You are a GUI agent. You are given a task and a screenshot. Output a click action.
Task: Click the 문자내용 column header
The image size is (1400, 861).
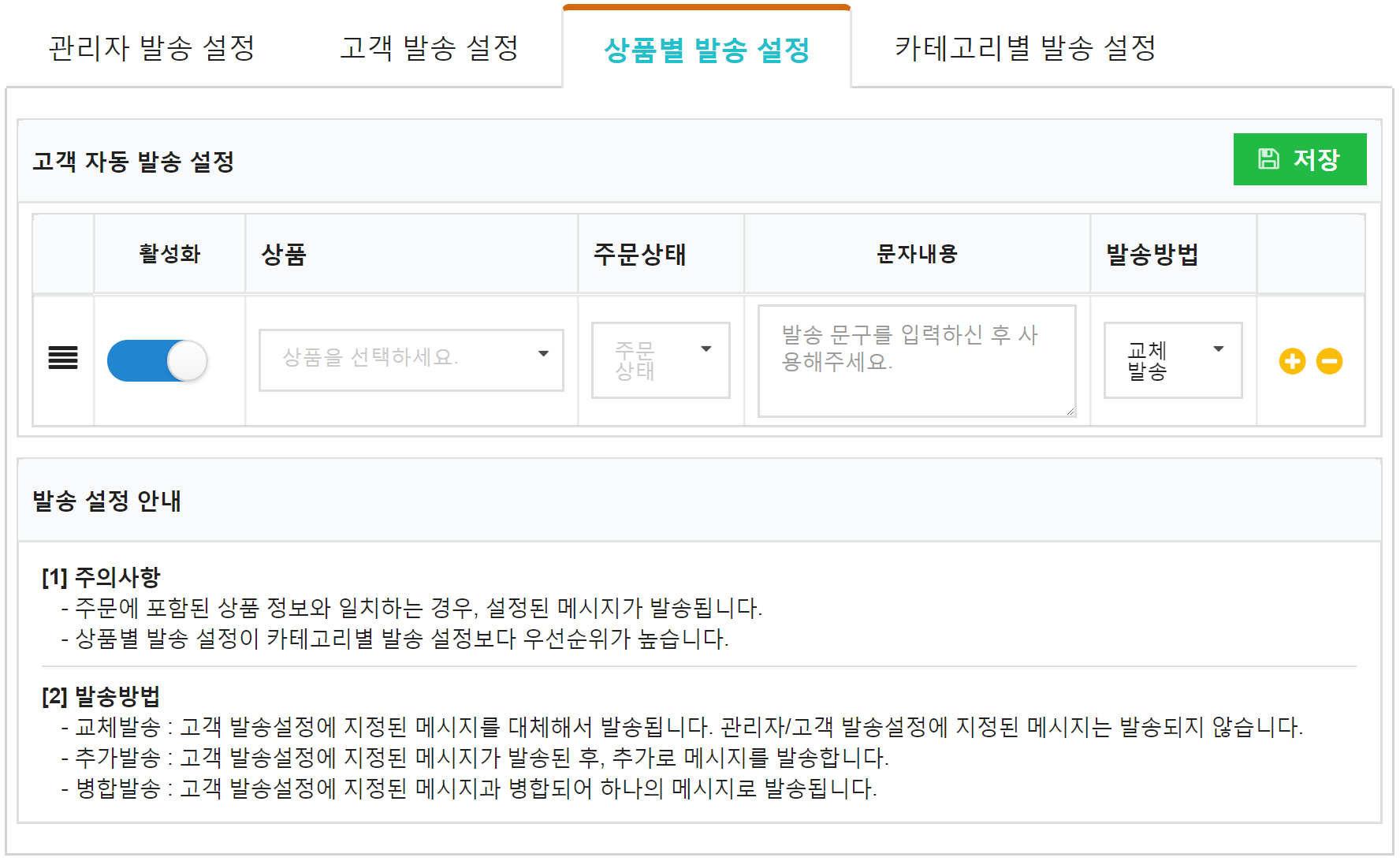click(x=917, y=254)
